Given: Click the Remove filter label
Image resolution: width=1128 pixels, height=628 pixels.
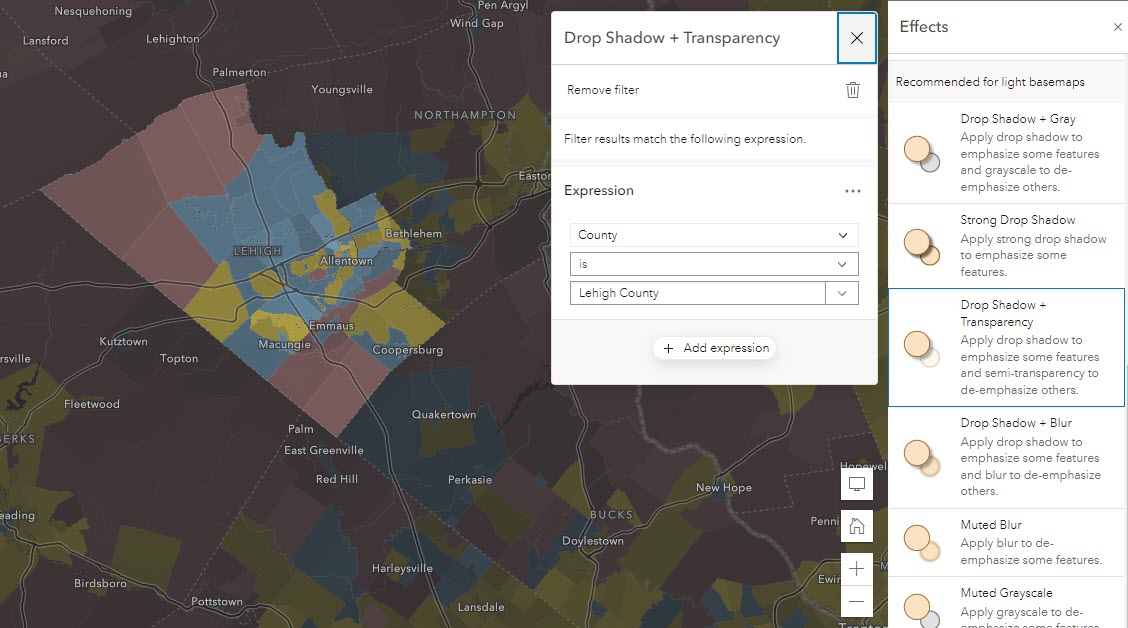Looking at the screenshot, I should (603, 90).
